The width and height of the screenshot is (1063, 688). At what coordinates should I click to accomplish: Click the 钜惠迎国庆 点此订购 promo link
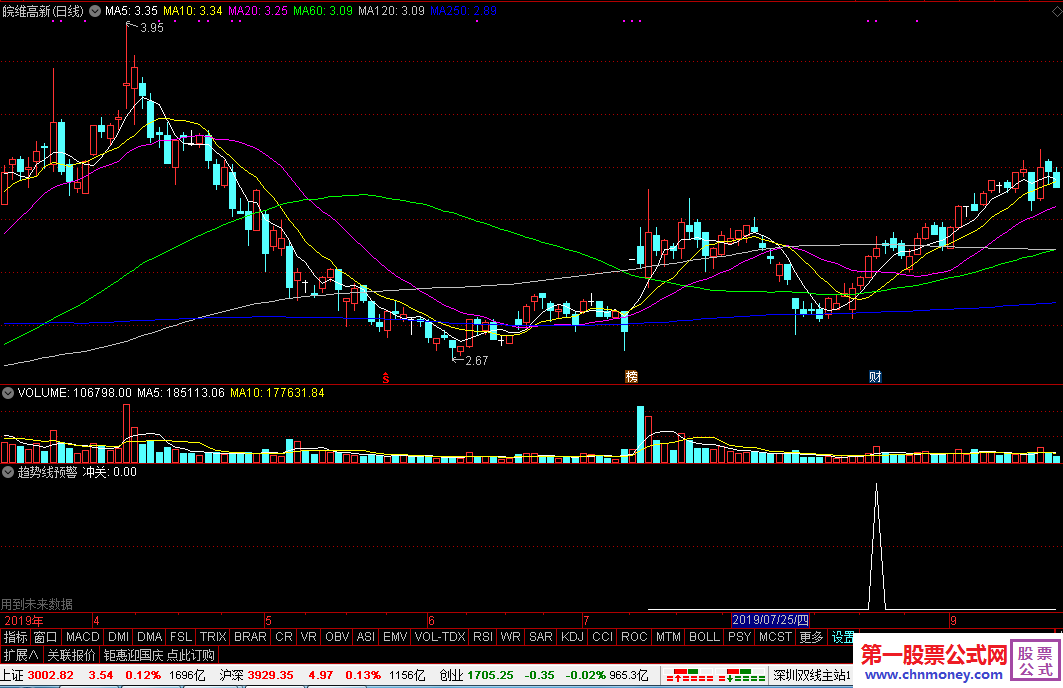click(x=159, y=655)
